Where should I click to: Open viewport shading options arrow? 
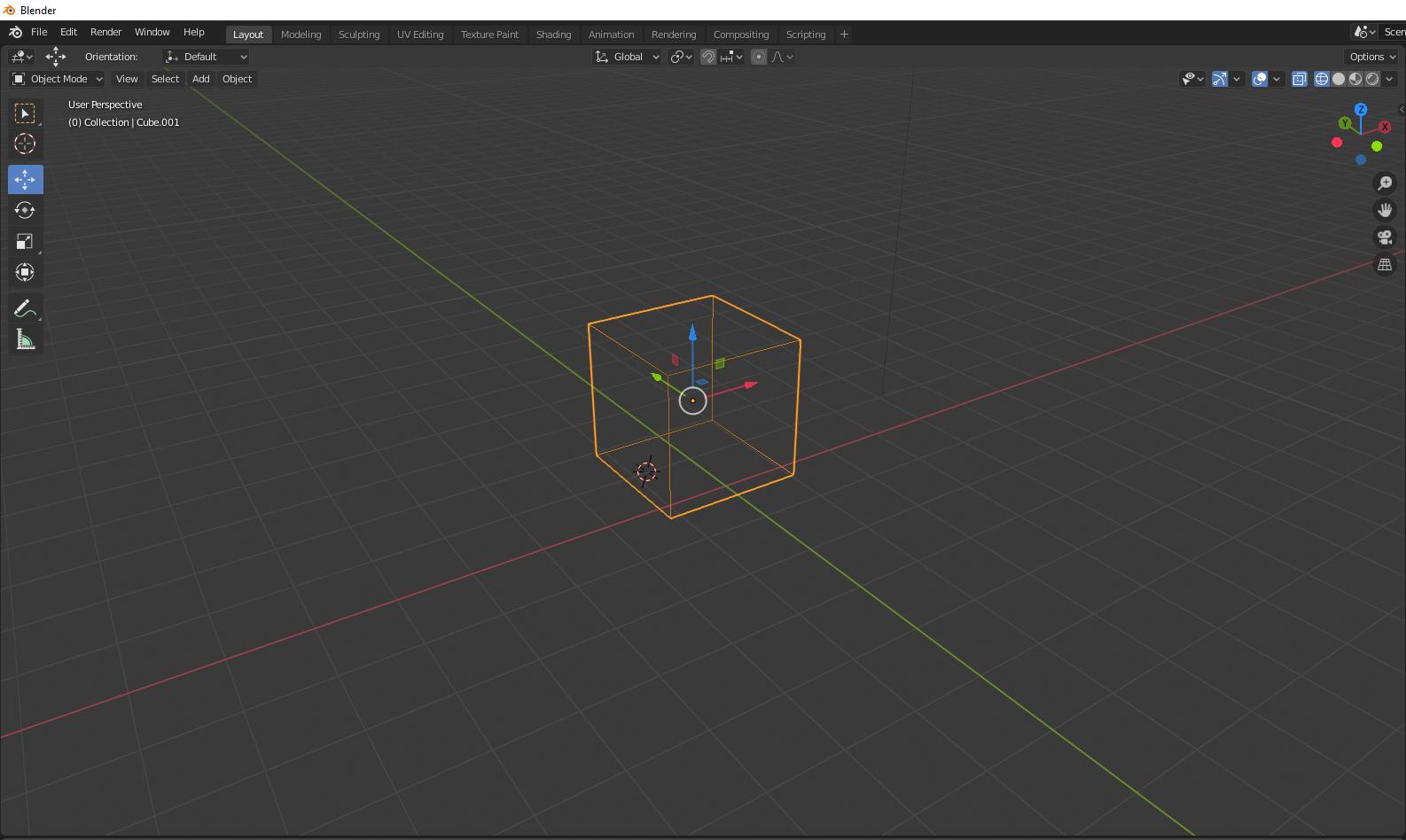[1389, 79]
